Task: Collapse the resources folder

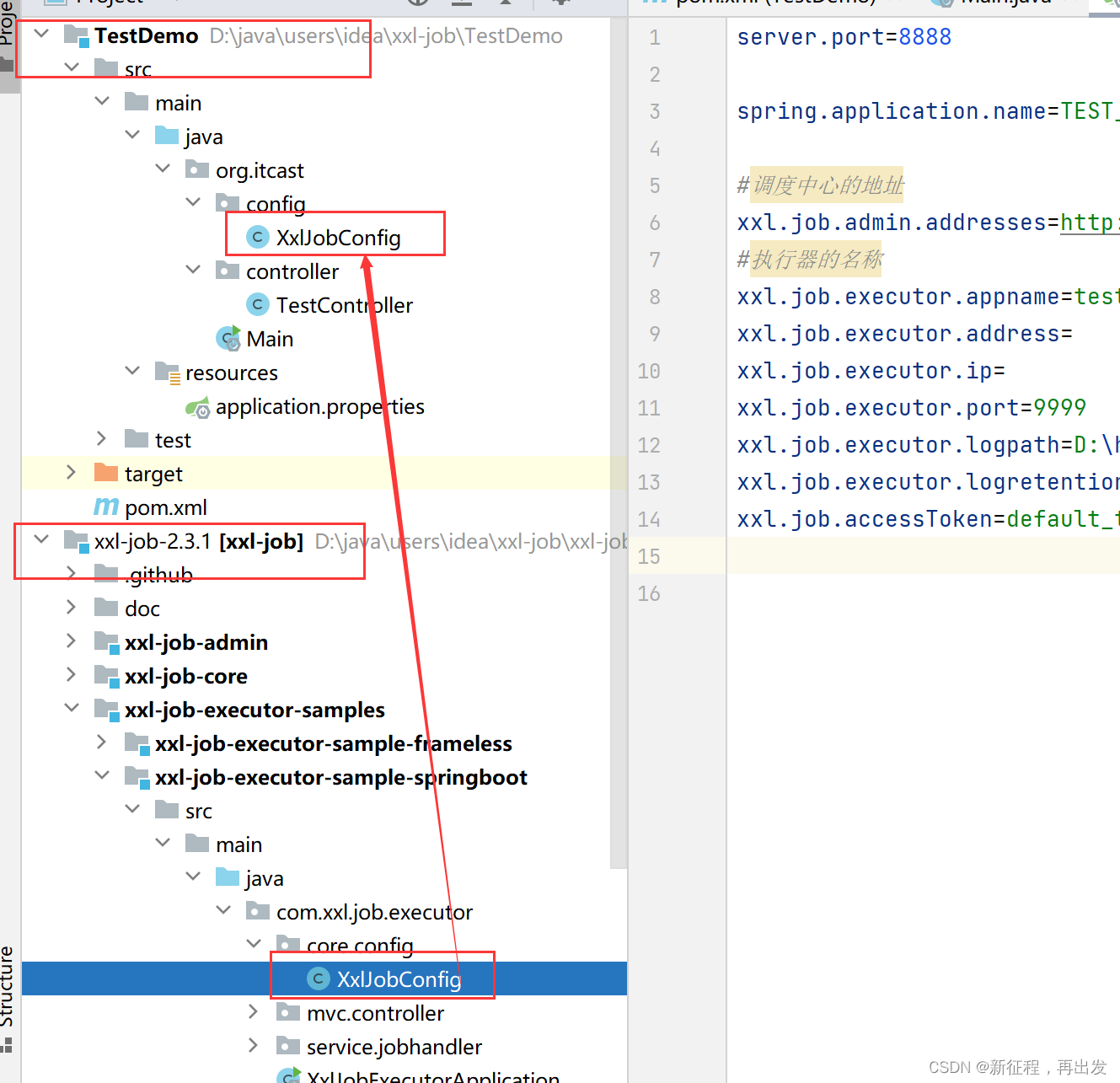Action: [132, 371]
